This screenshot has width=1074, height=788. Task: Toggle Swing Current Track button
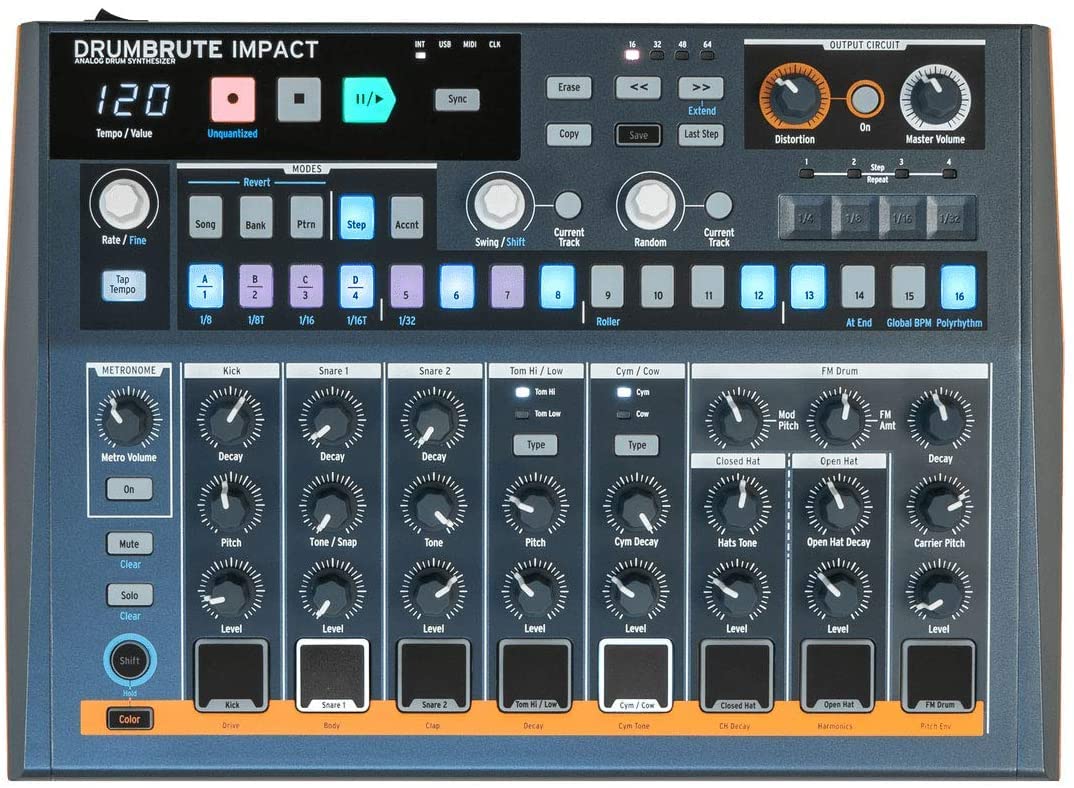(568, 205)
